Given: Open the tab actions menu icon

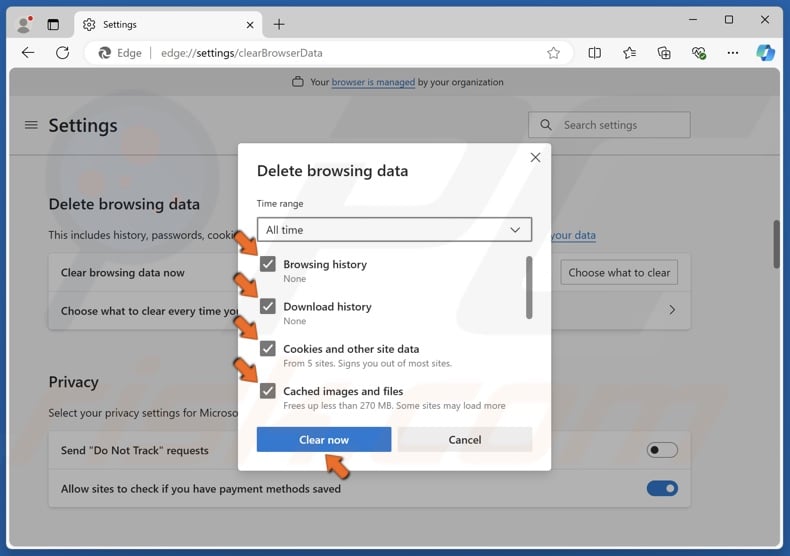Looking at the screenshot, I should click(x=53, y=24).
